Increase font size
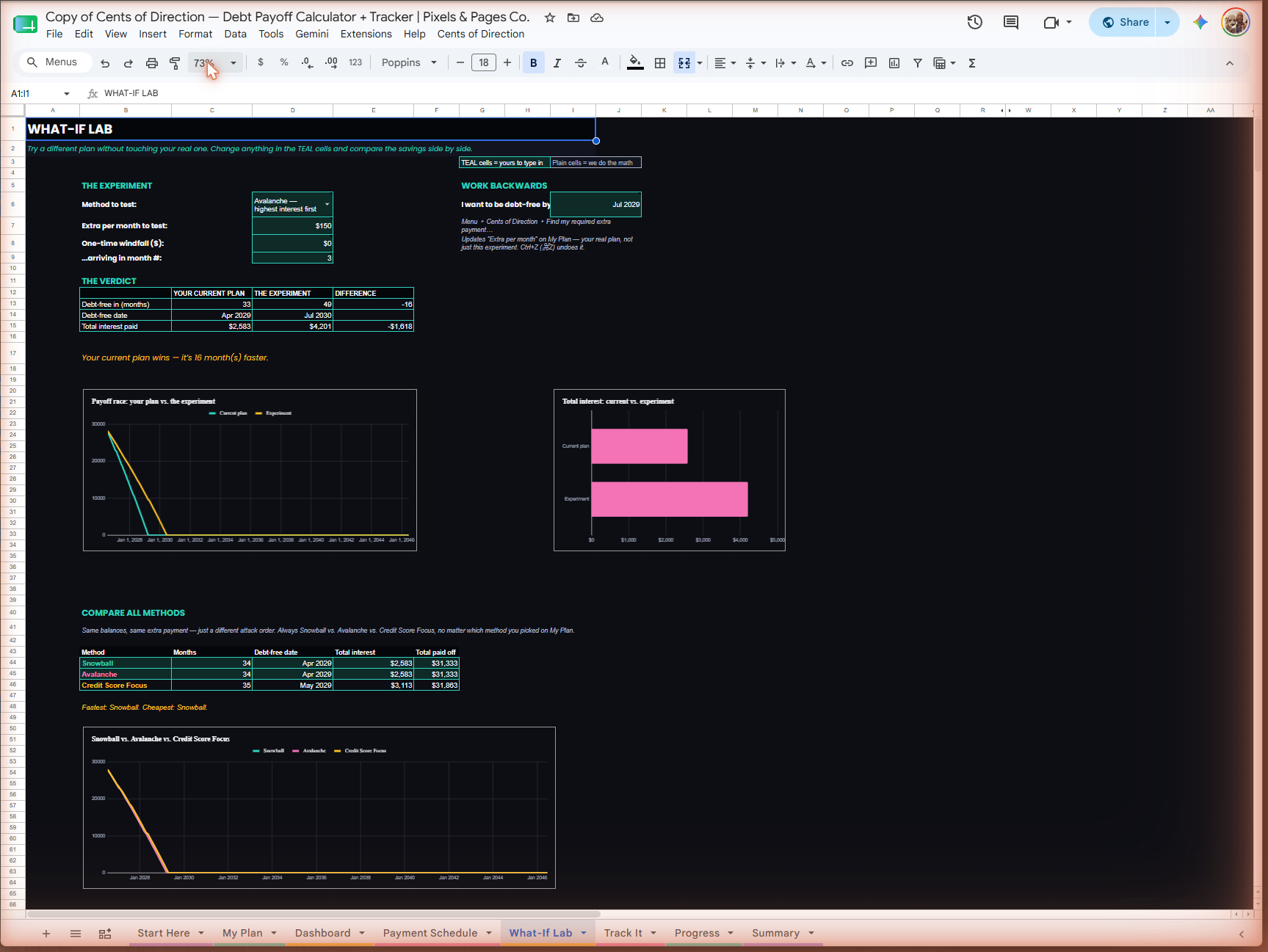Screen dimensions: 1268x952 pos(507,63)
